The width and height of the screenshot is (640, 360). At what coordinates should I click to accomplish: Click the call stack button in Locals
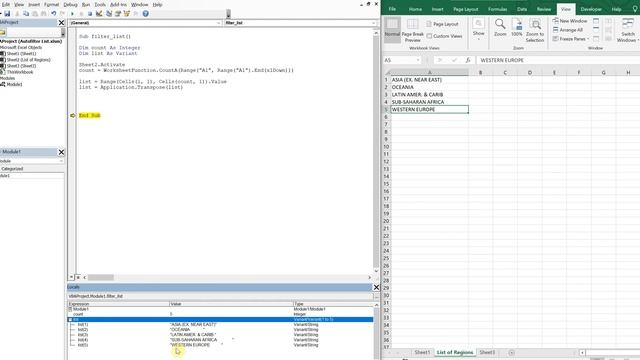coord(376,296)
